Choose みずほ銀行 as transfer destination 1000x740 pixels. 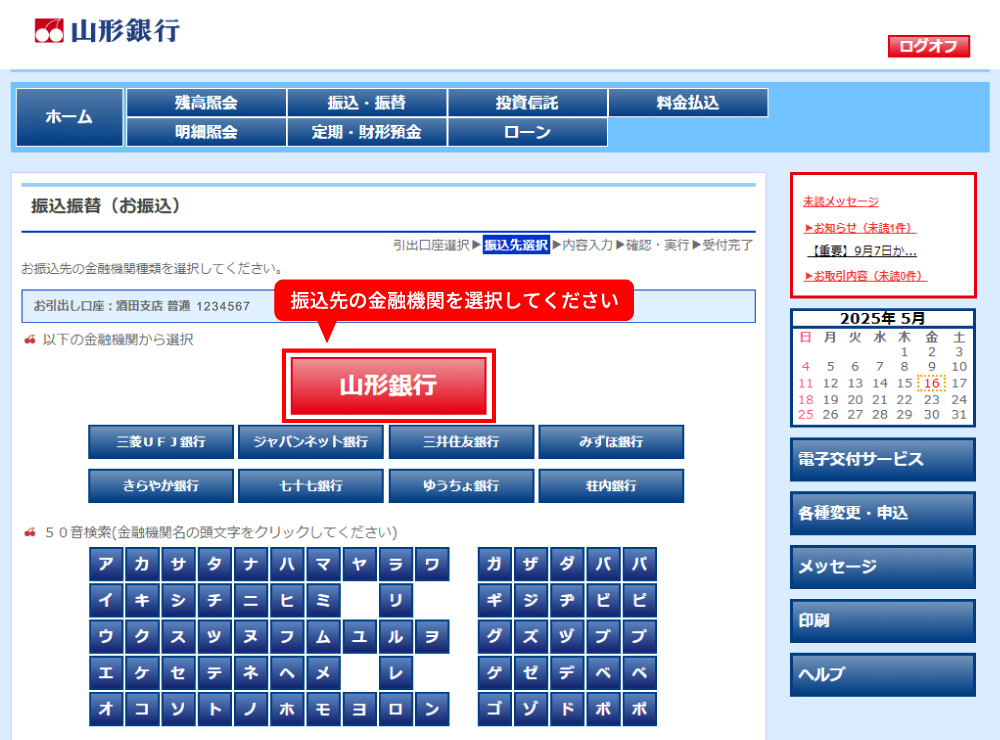click(611, 442)
